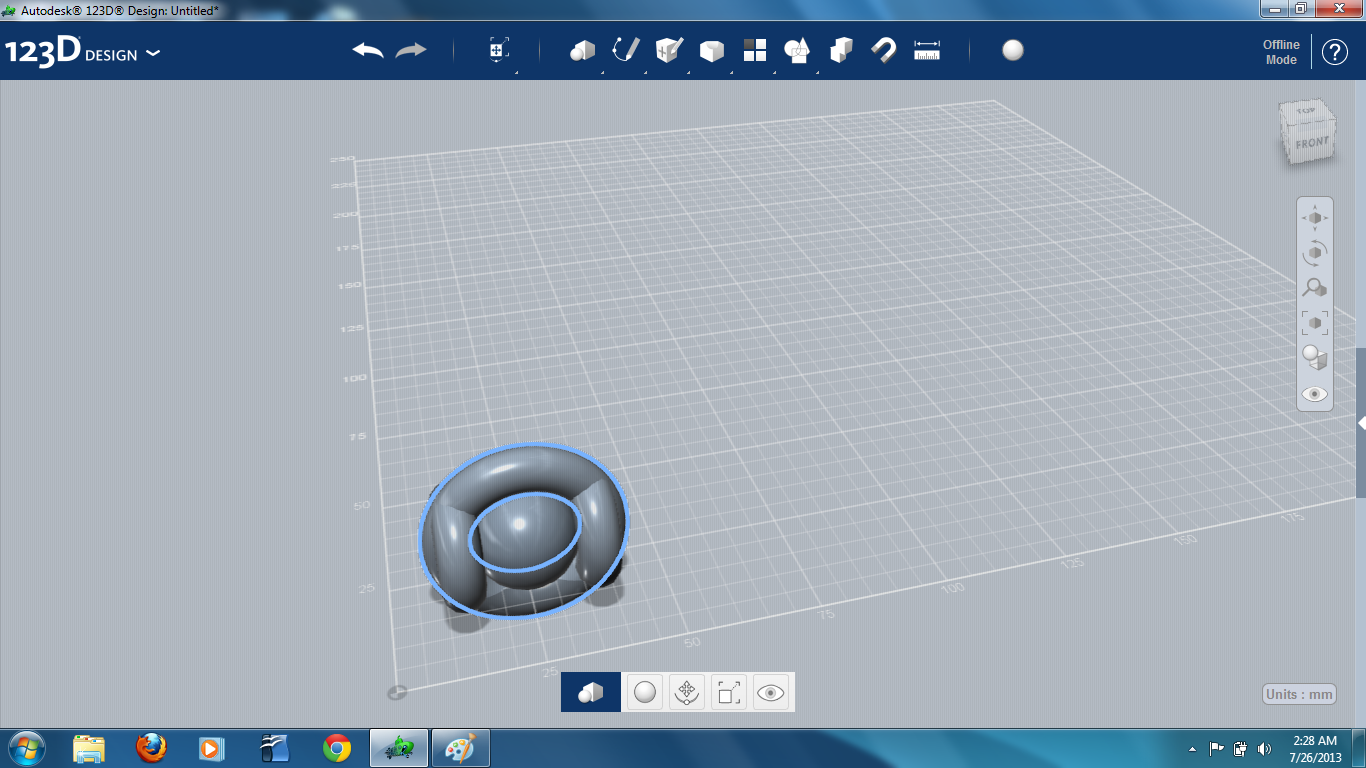Select the Measure ruler tool

pos(928,51)
